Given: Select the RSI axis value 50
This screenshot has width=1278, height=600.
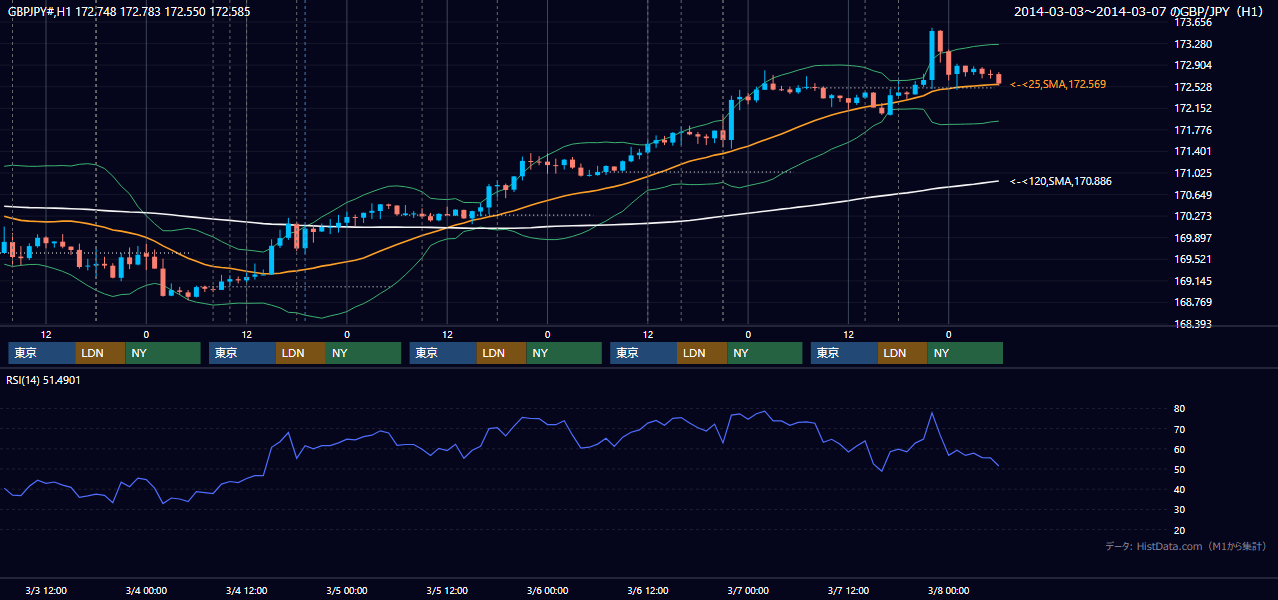Looking at the screenshot, I should point(1179,469).
